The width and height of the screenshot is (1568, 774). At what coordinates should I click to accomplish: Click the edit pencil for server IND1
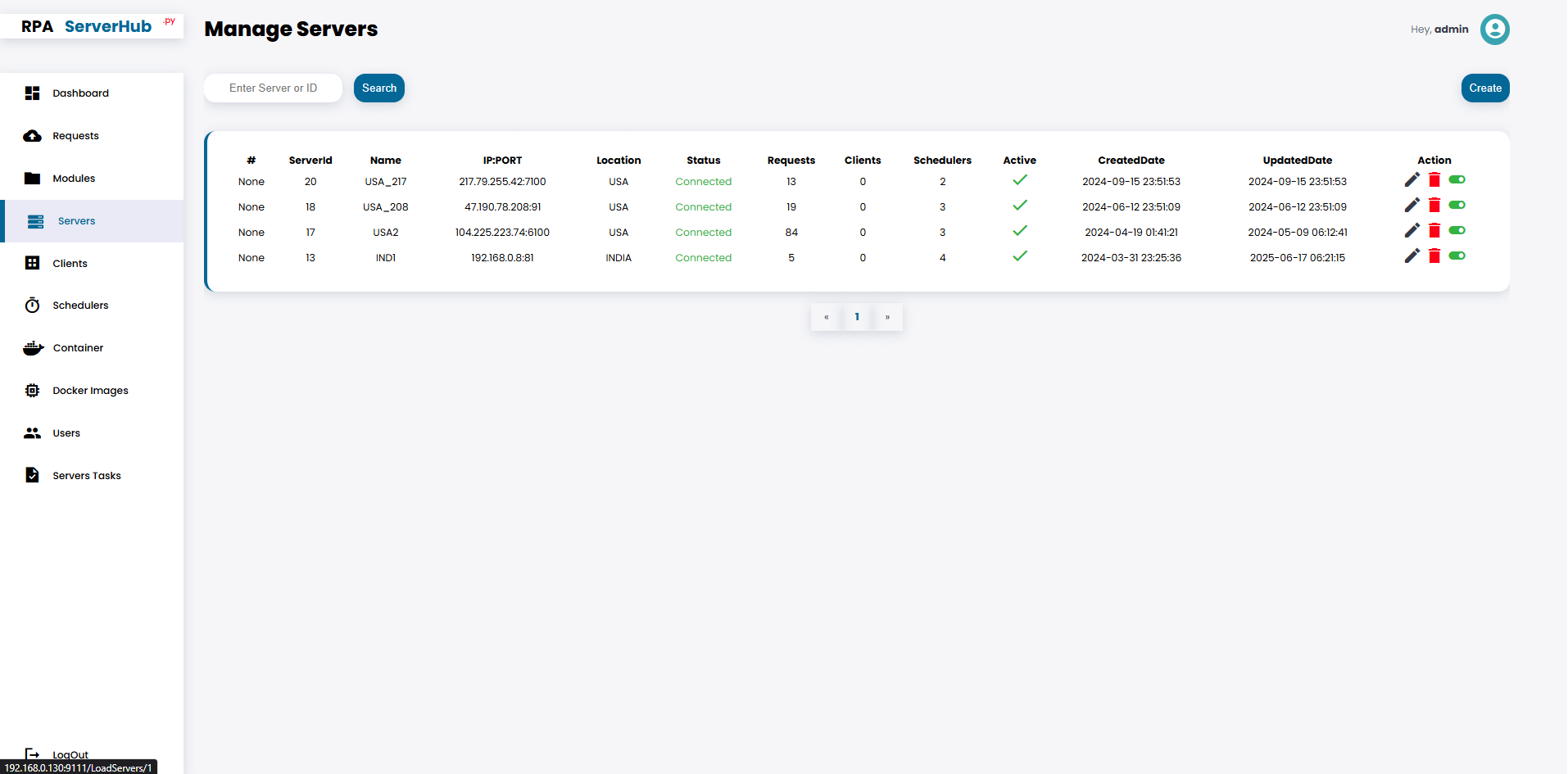point(1412,256)
